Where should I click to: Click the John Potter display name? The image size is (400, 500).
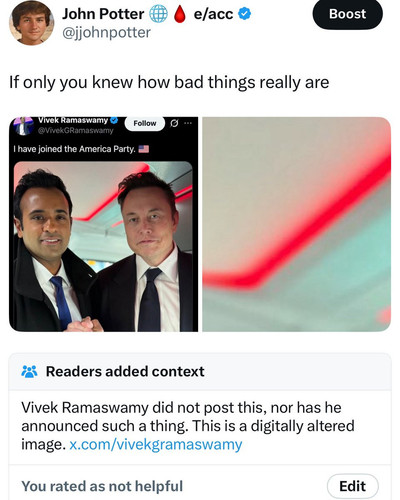[x=103, y=14]
